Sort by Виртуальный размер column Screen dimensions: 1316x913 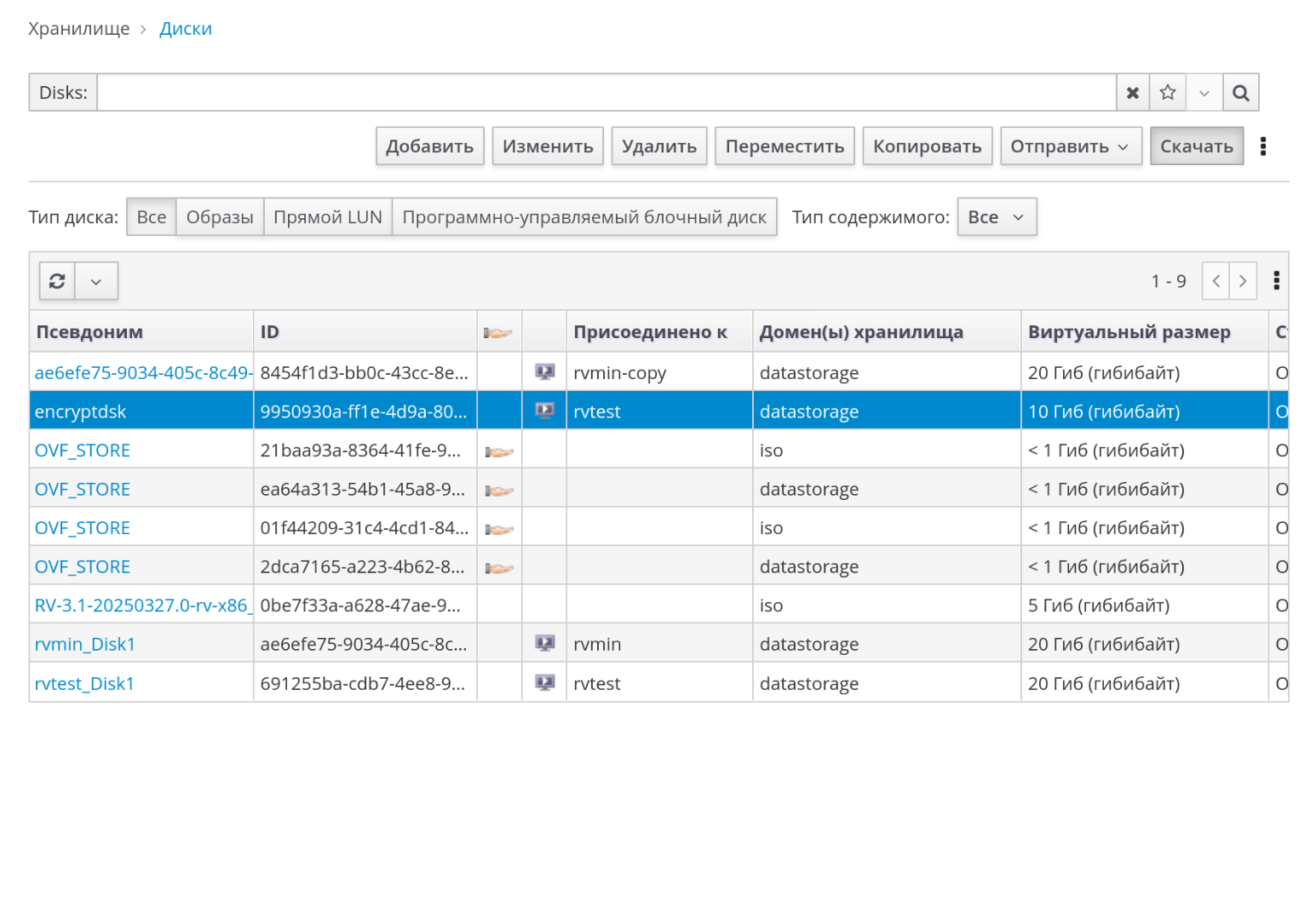1129,332
